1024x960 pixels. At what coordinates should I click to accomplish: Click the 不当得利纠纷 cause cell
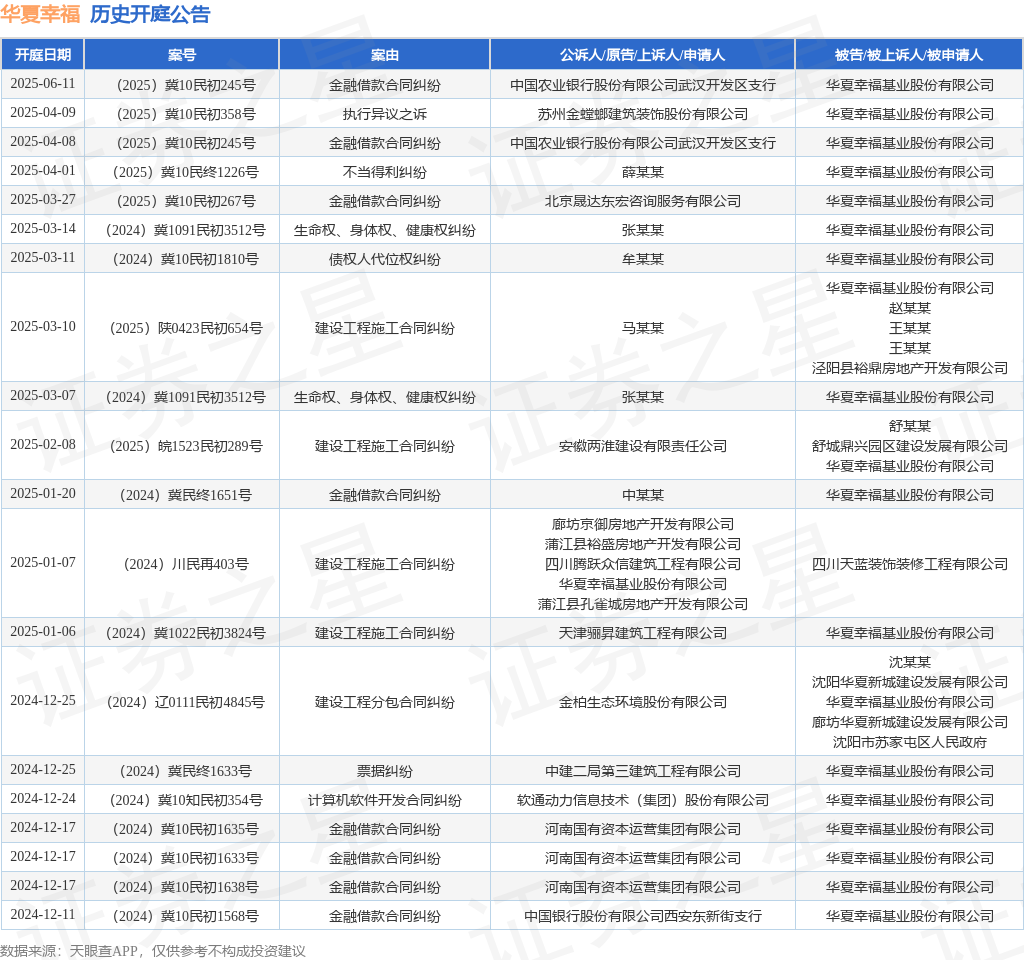point(385,172)
